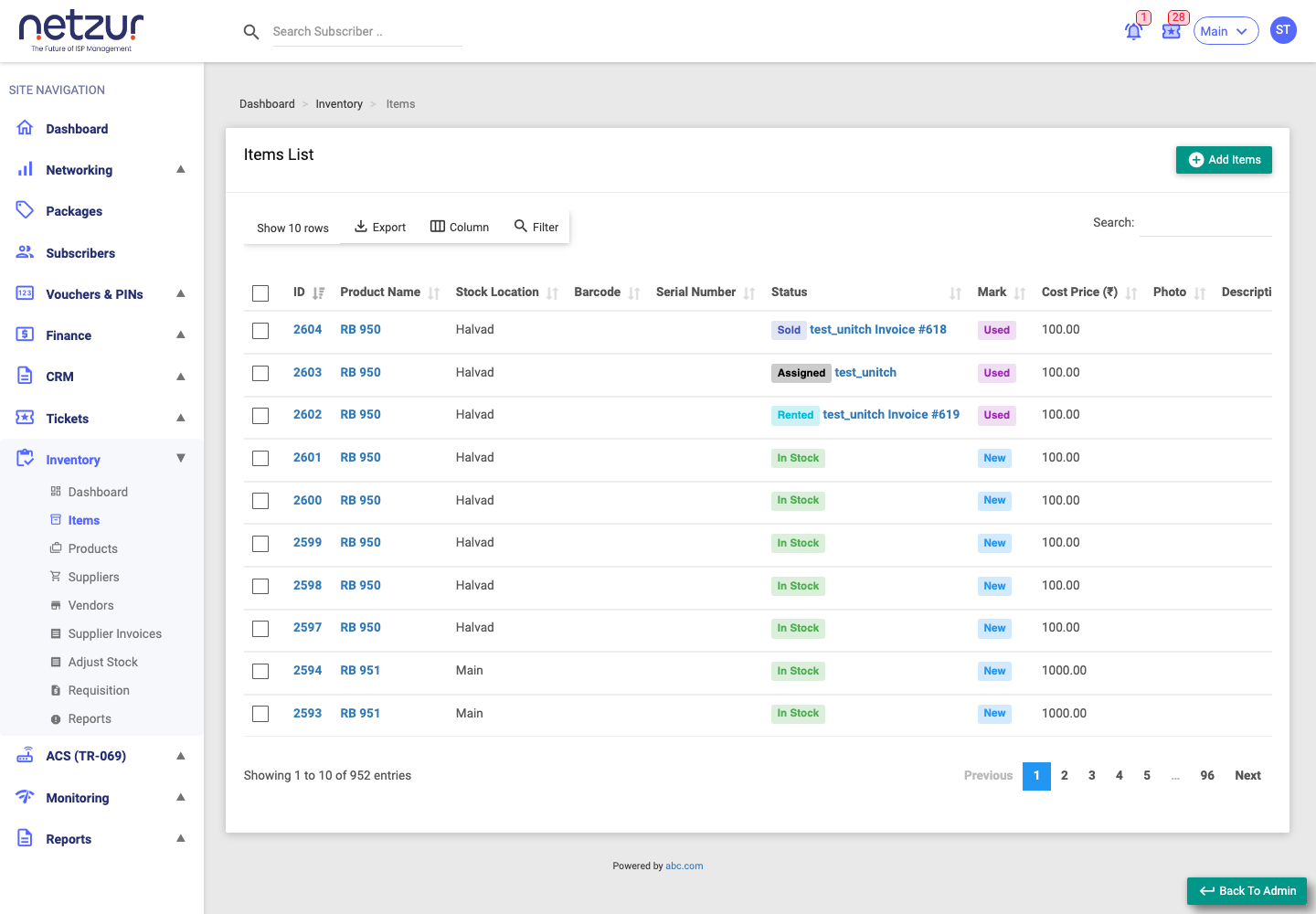The image size is (1316, 914).
Task: Open the Column visibility button
Action: point(460,227)
